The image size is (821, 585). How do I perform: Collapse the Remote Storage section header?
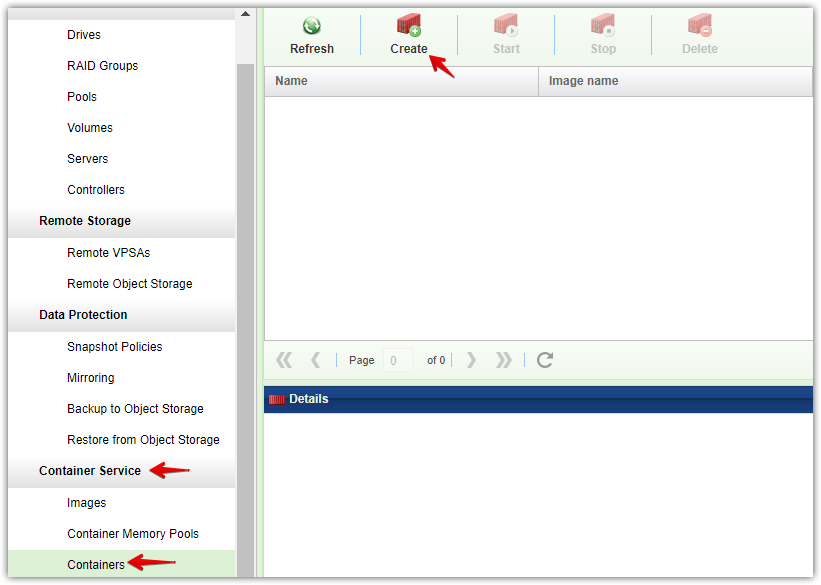coord(121,221)
